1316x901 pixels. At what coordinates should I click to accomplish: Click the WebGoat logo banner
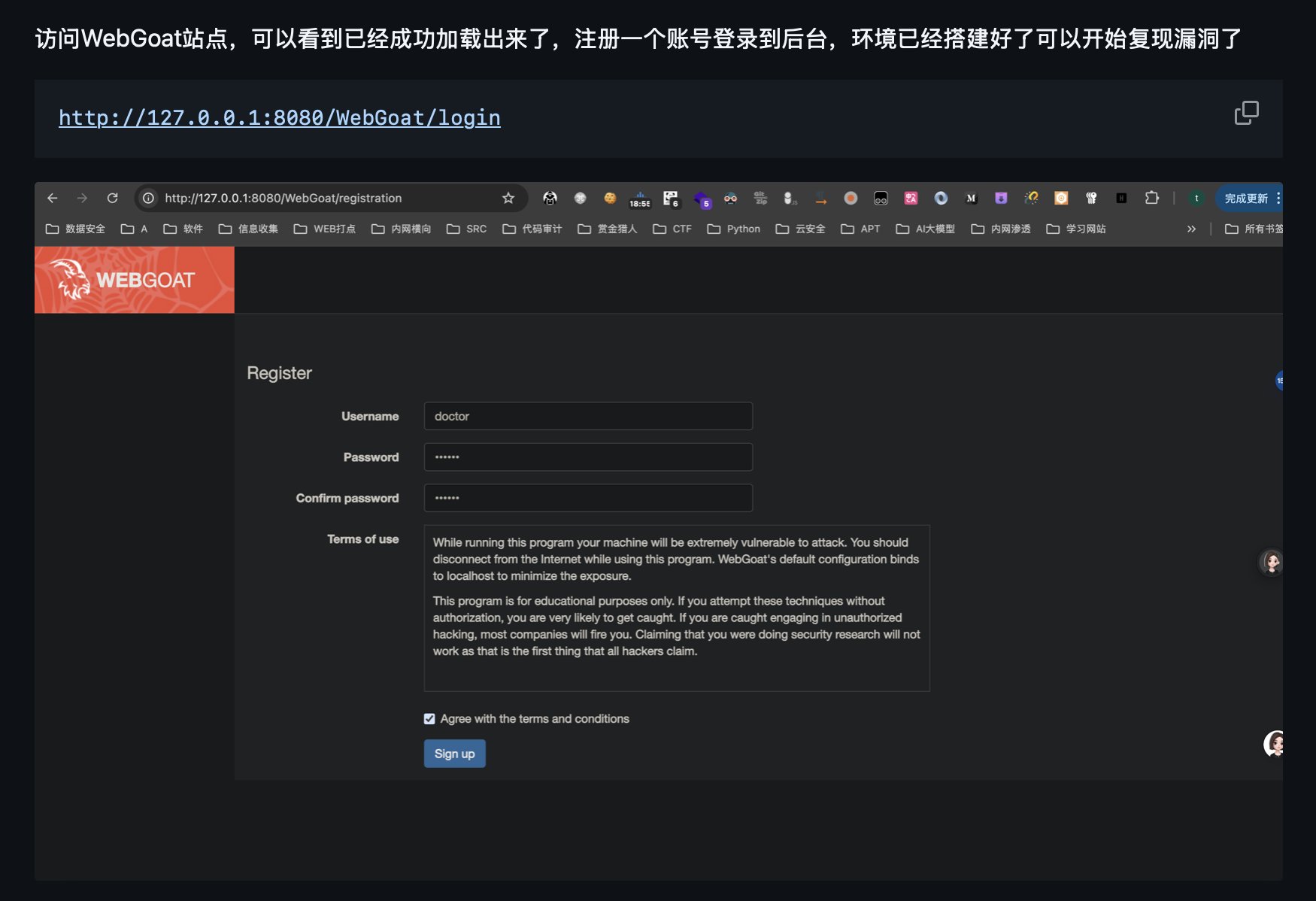(135, 280)
